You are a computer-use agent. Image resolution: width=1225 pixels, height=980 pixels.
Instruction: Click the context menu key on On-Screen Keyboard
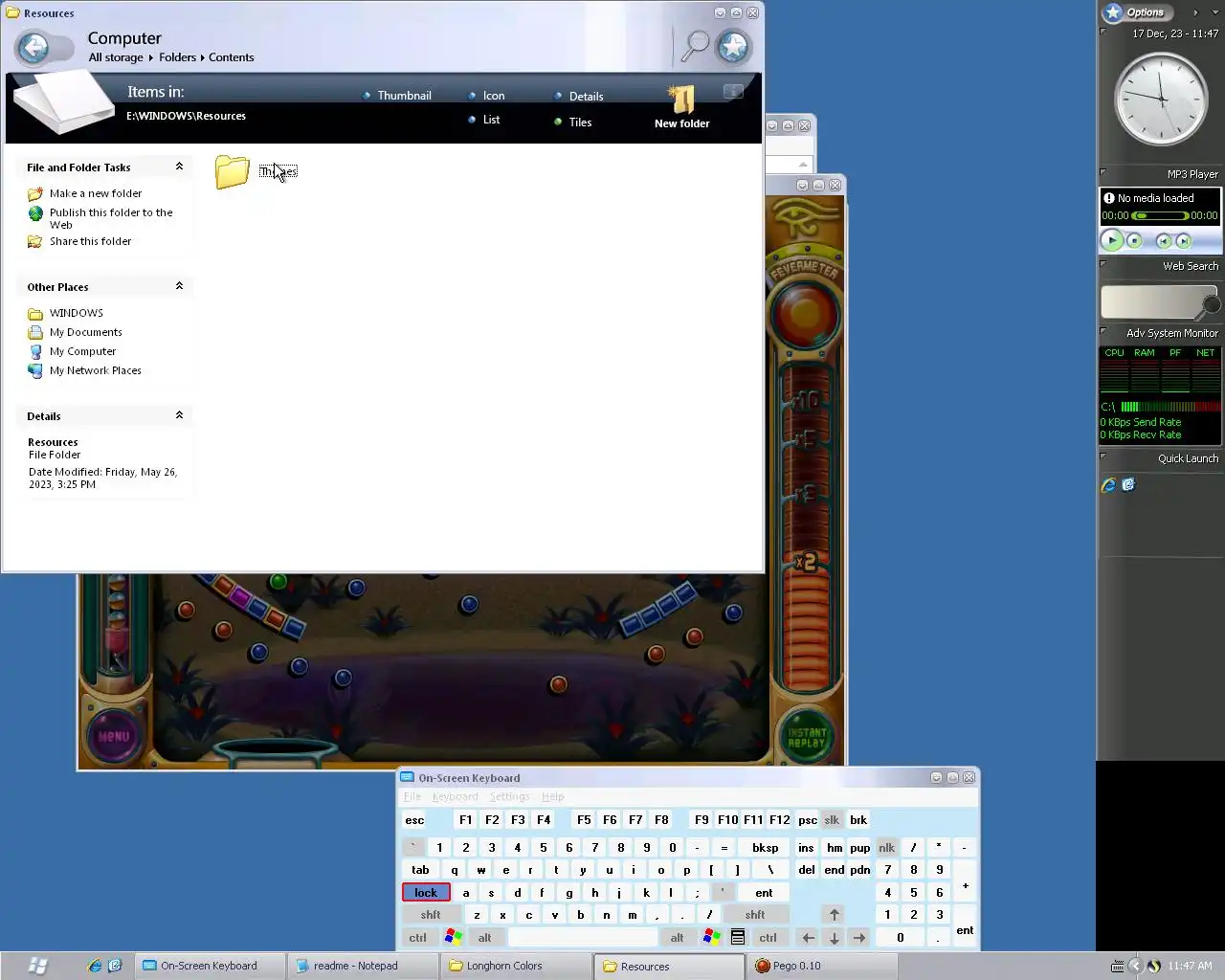tap(738, 938)
